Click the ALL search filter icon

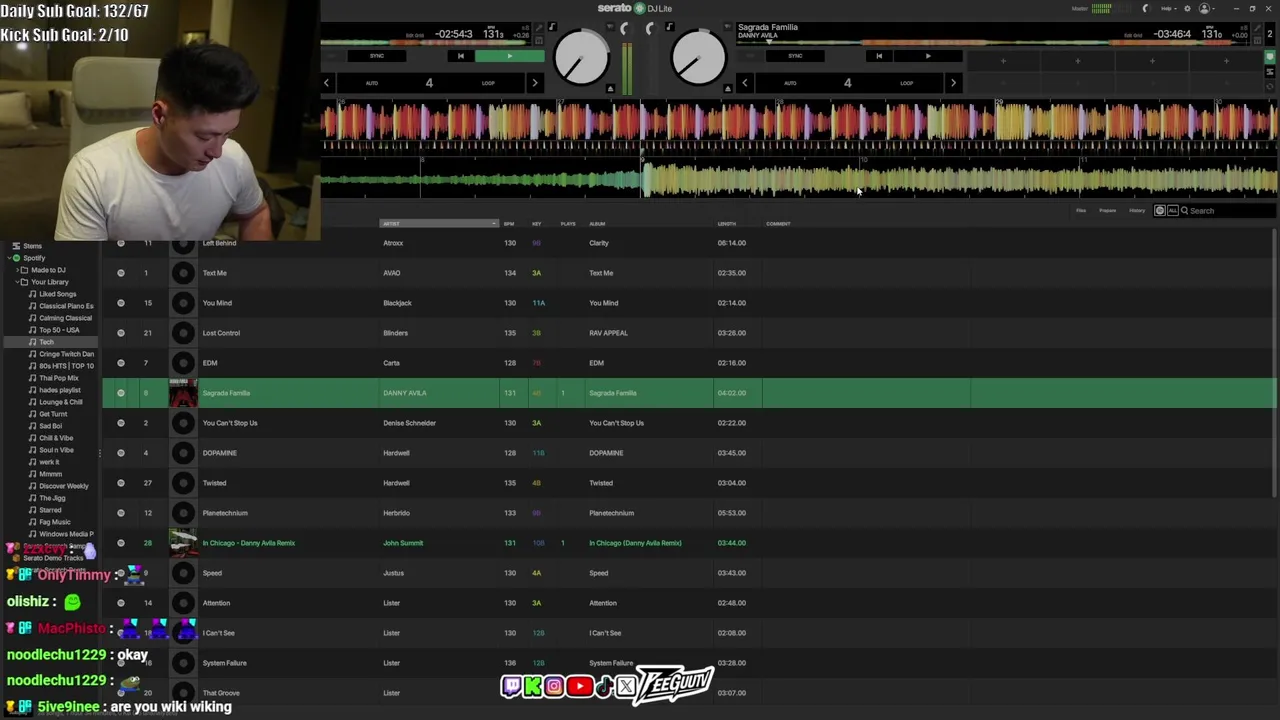1172,211
